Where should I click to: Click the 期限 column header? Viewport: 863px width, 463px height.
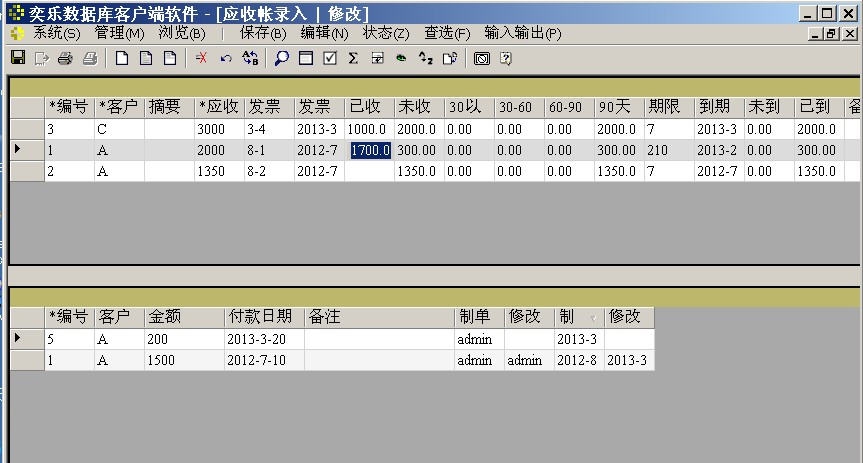tap(669, 107)
